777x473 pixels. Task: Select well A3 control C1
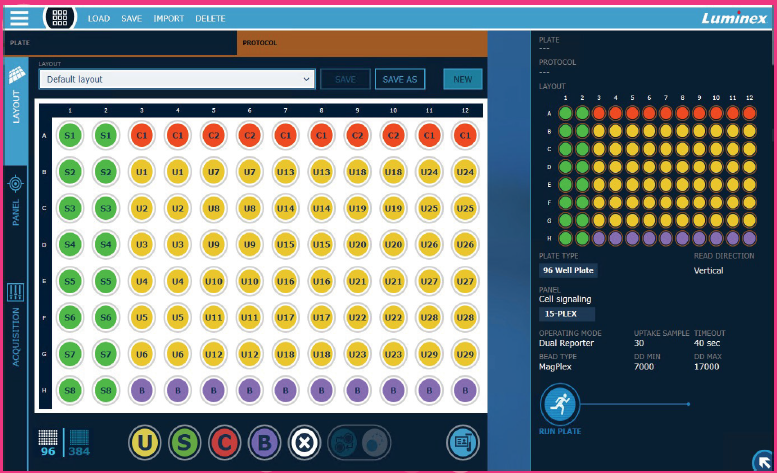click(x=142, y=136)
